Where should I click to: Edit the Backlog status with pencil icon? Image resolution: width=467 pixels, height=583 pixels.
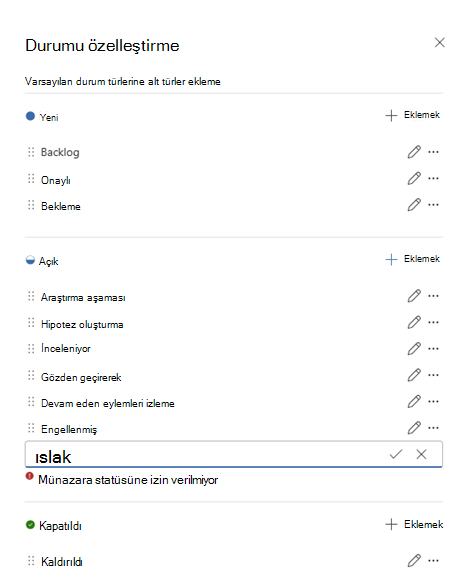tap(414, 152)
